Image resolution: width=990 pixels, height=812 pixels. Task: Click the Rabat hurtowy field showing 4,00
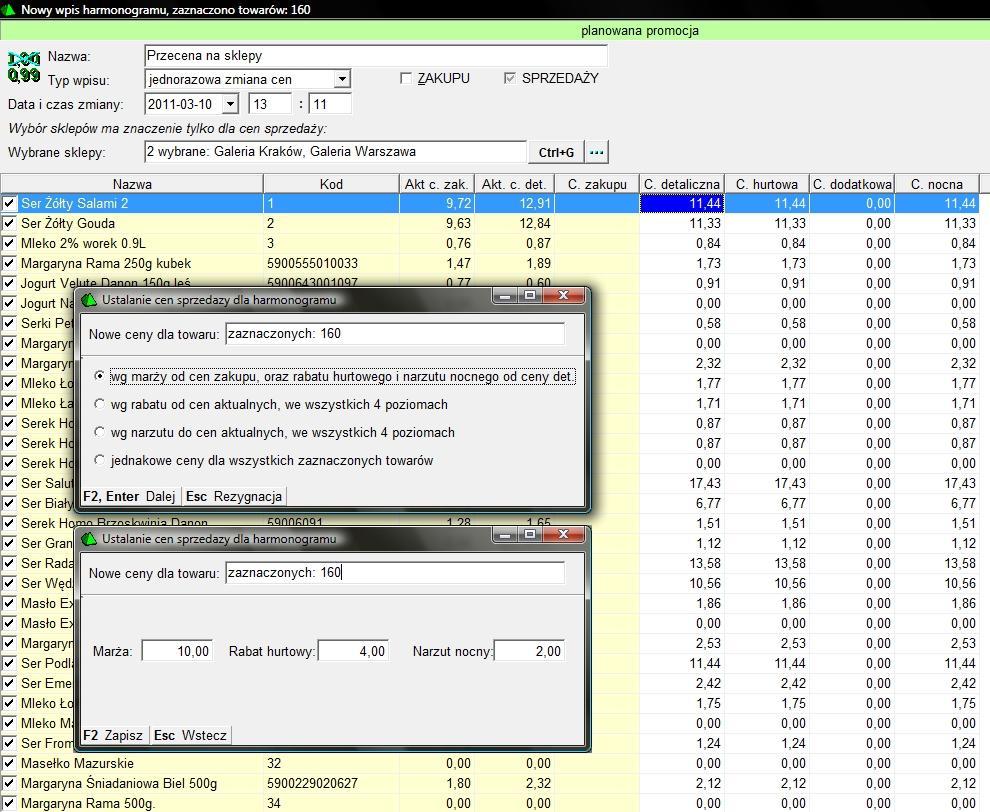coord(353,651)
